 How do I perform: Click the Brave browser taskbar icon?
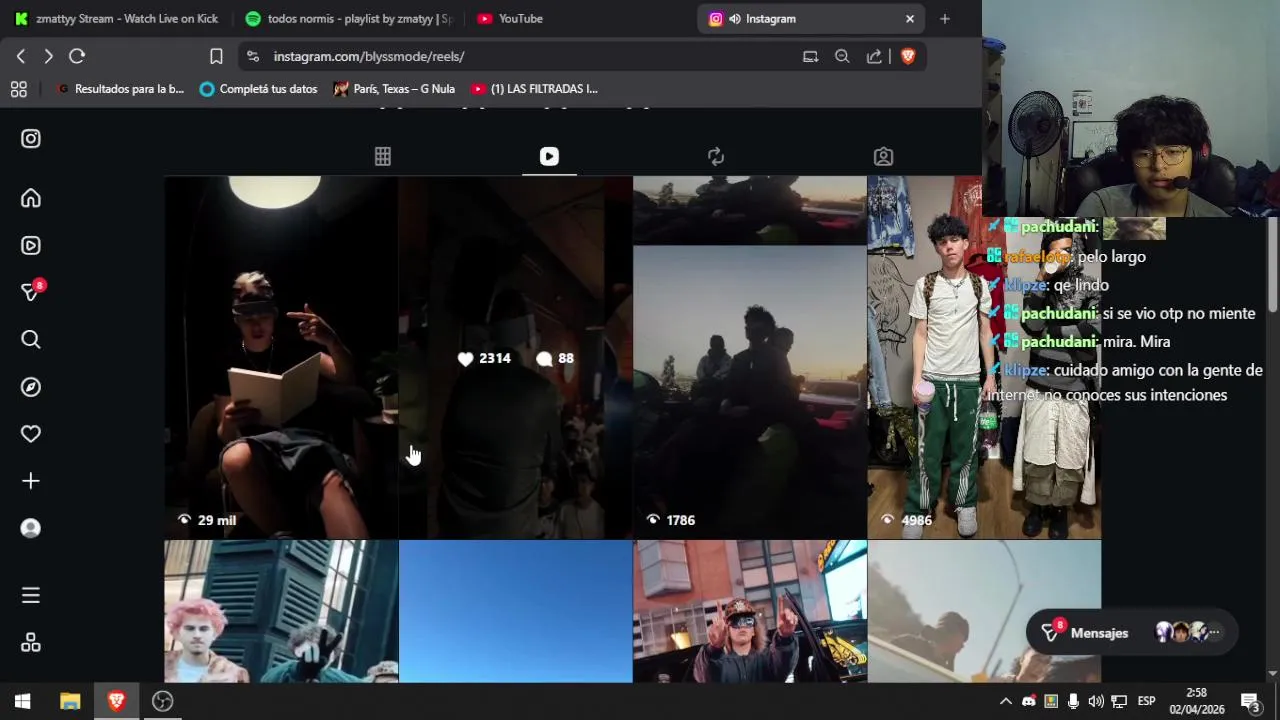116,701
